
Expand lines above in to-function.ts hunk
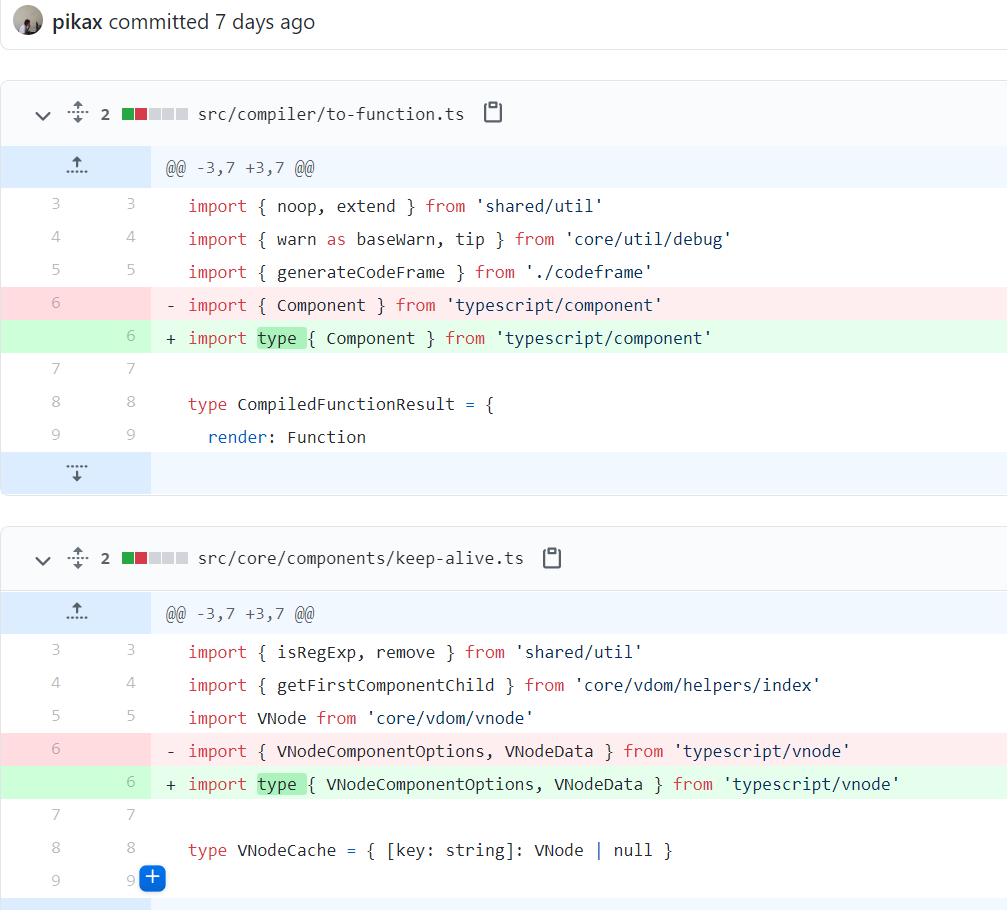(x=76, y=167)
